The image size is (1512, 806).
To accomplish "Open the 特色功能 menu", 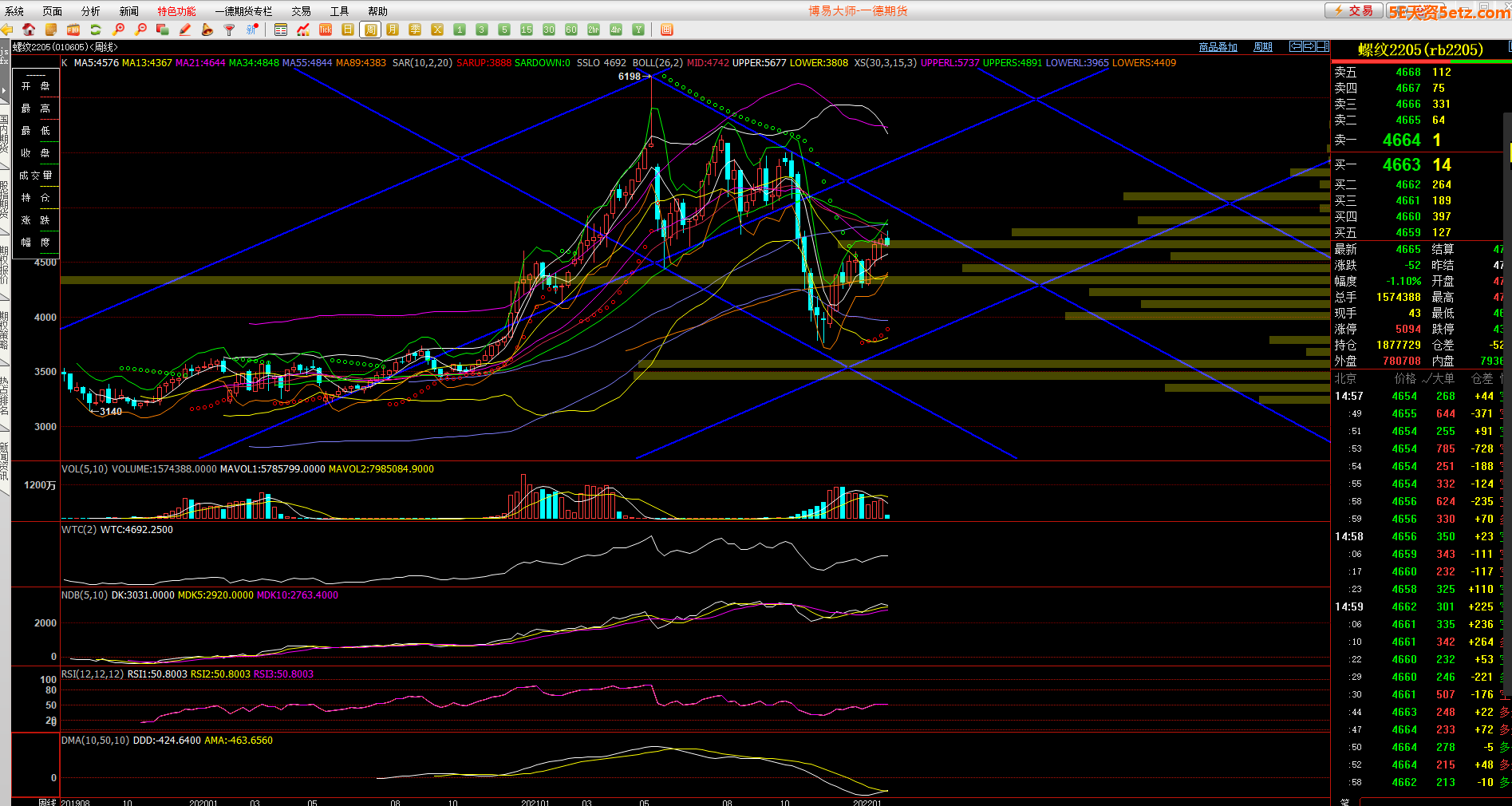I will [176, 11].
